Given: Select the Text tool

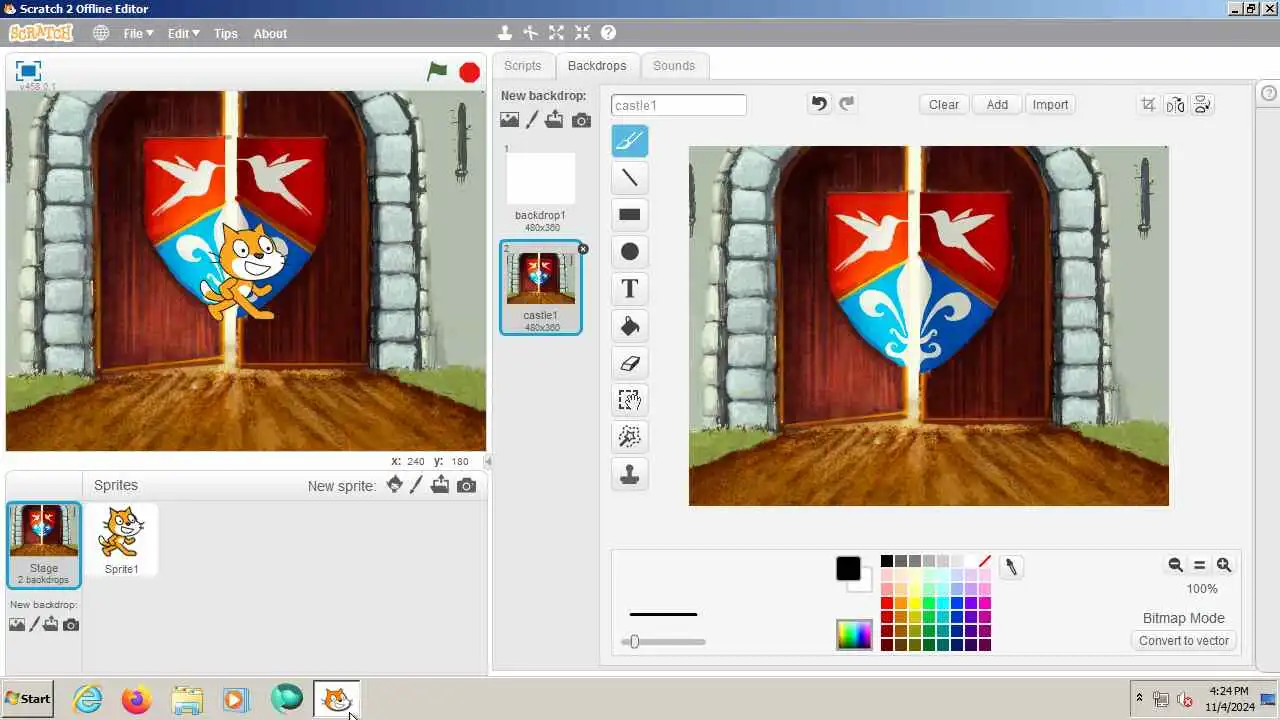Looking at the screenshot, I should (x=629, y=288).
